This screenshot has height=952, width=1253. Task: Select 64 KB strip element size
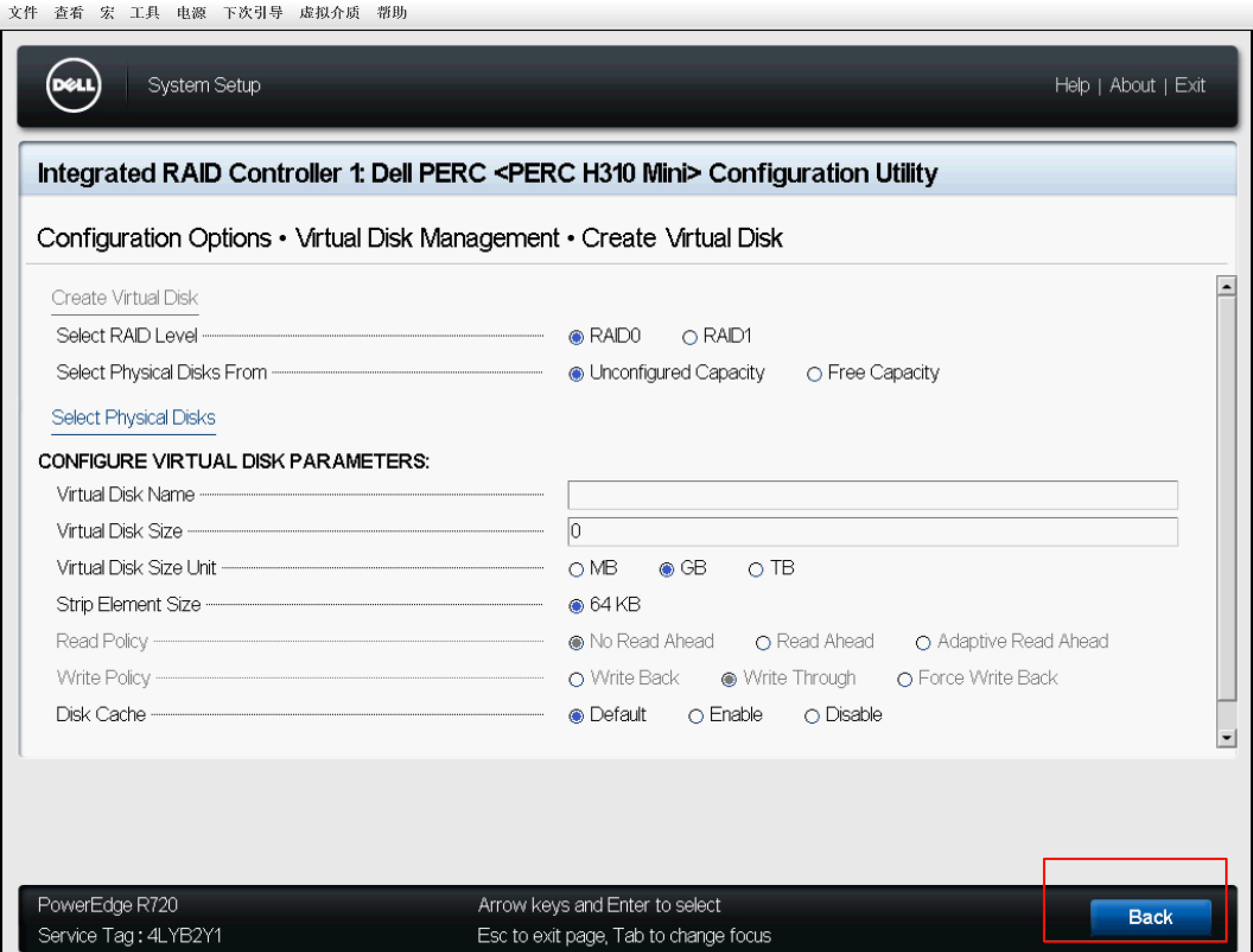pyautogui.click(x=576, y=606)
